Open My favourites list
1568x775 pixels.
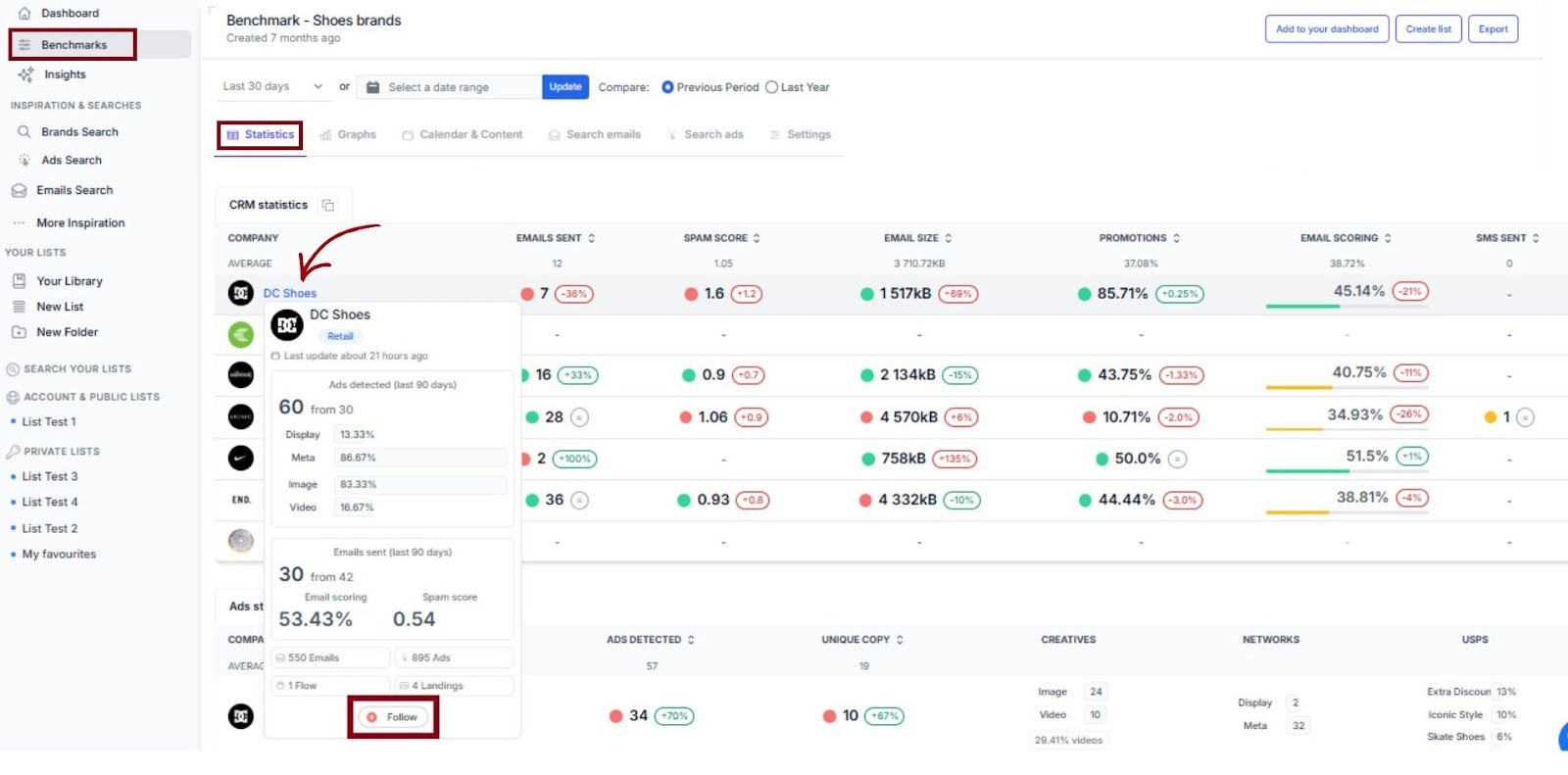click(x=59, y=555)
